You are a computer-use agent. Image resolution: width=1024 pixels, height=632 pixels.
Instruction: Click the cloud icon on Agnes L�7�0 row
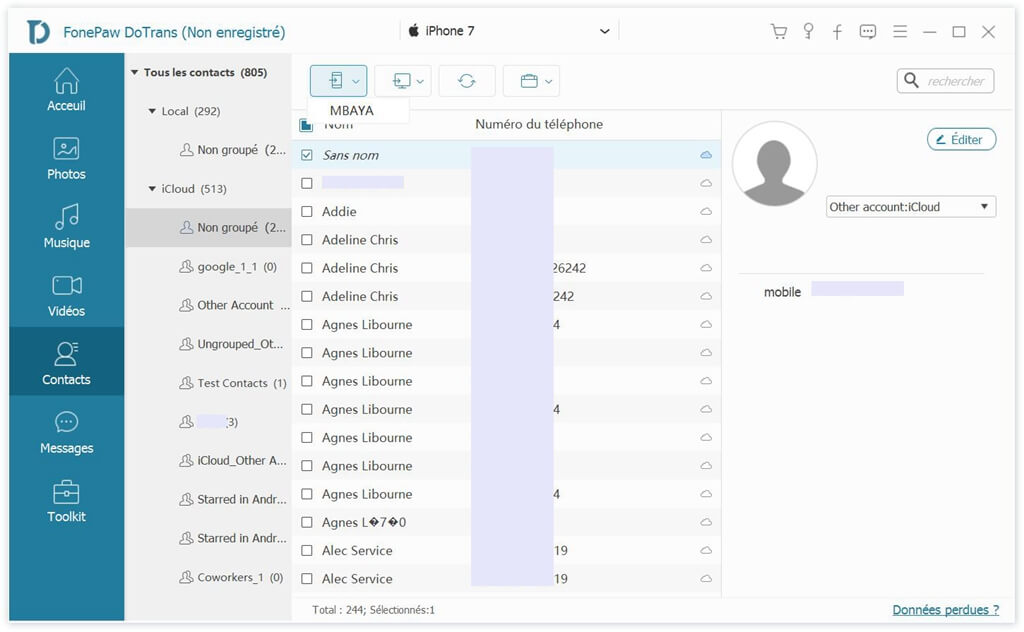[706, 522]
